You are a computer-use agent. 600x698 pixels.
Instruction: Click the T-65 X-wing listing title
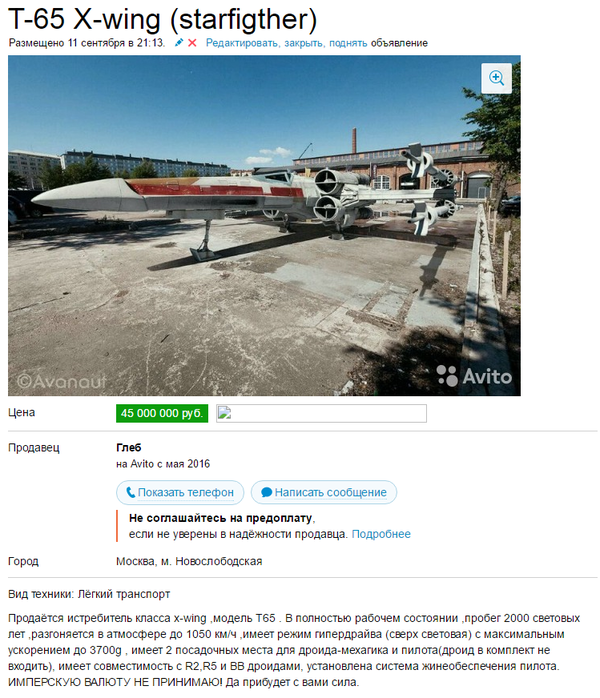pyautogui.click(x=162, y=19)
